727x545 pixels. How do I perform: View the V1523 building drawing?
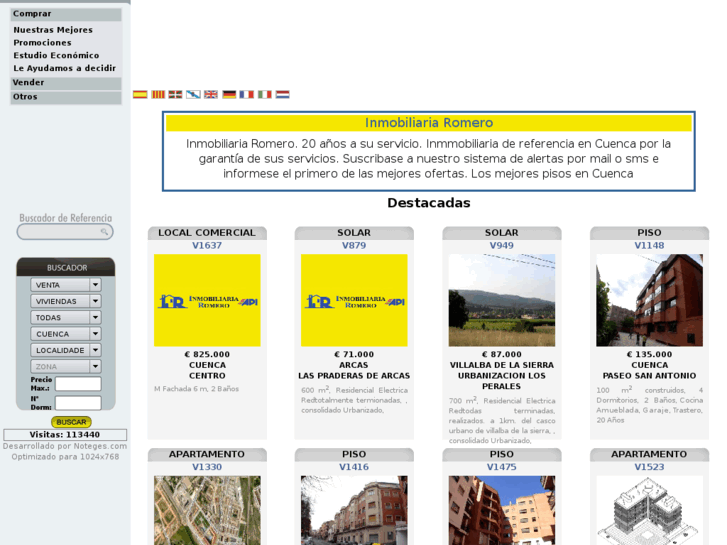point(649,510)
